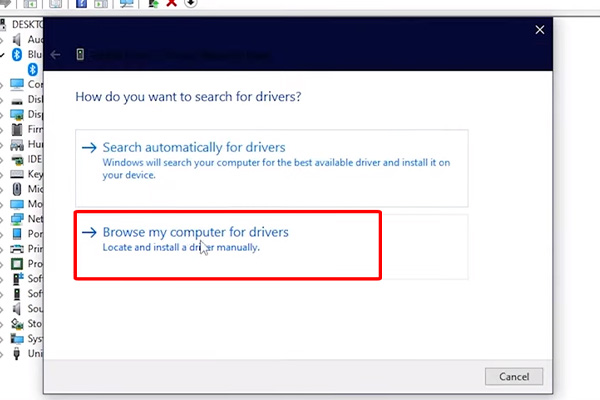Select the Audio speaker icon in tree
600x400 pixels.
pyautogui.click(x=16, y=39)
